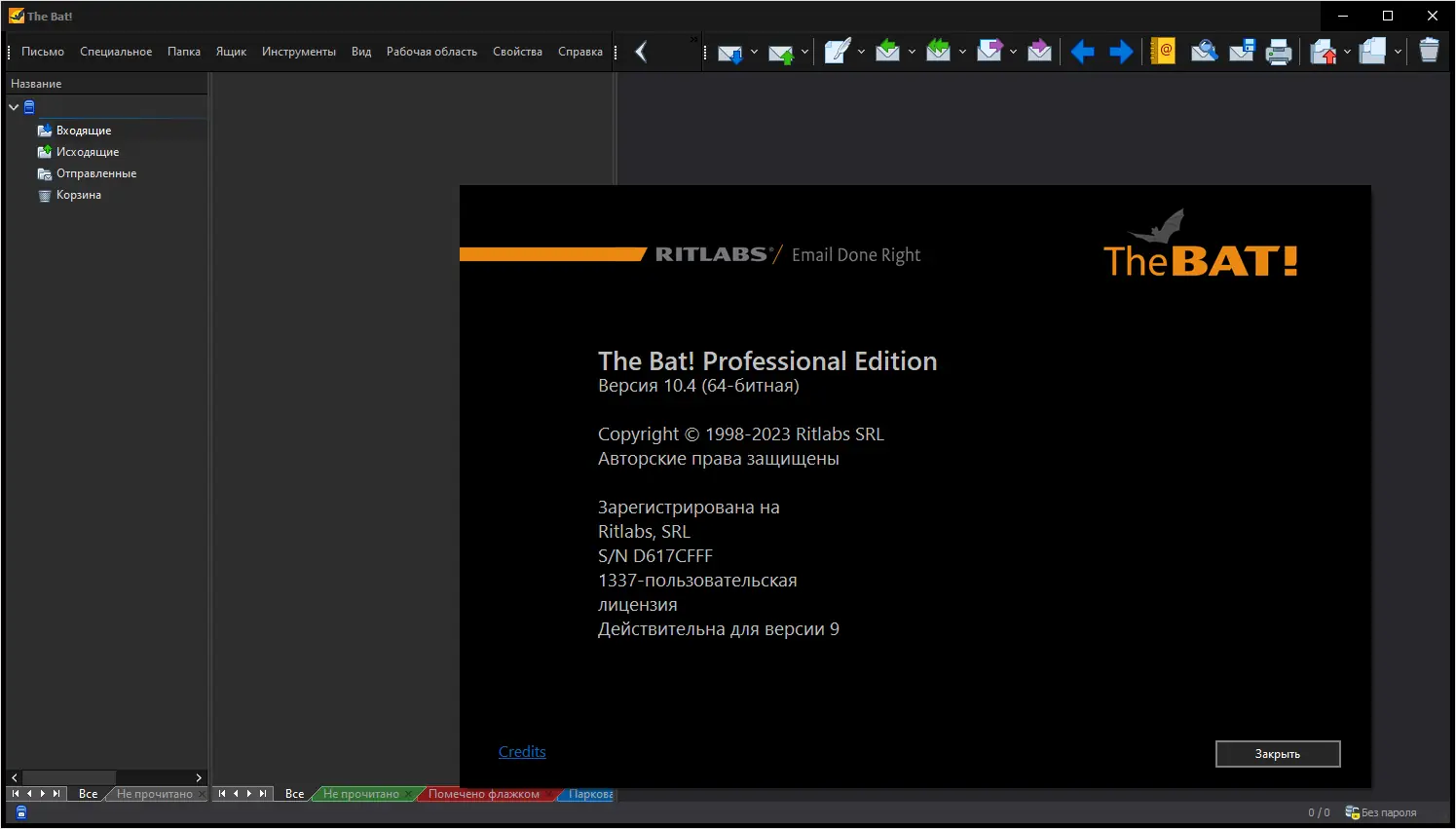The width and height of the screenshot is (1456, 829).
Task: Click the 0 / 0 message counter
Action: 1319,812
